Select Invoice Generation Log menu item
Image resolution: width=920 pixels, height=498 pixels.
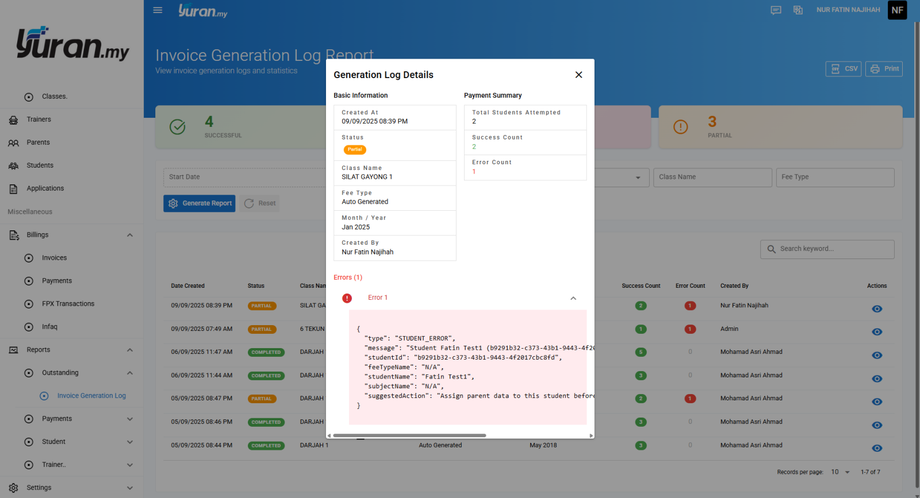(92, 395)
